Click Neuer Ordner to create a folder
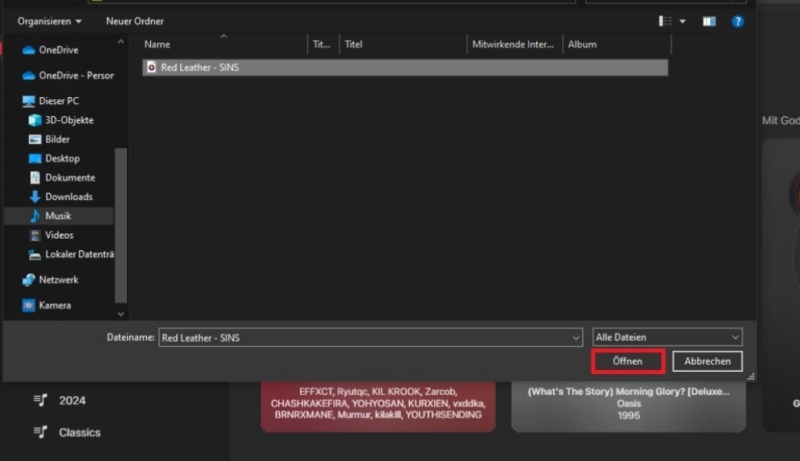 [x=134, y=21]
